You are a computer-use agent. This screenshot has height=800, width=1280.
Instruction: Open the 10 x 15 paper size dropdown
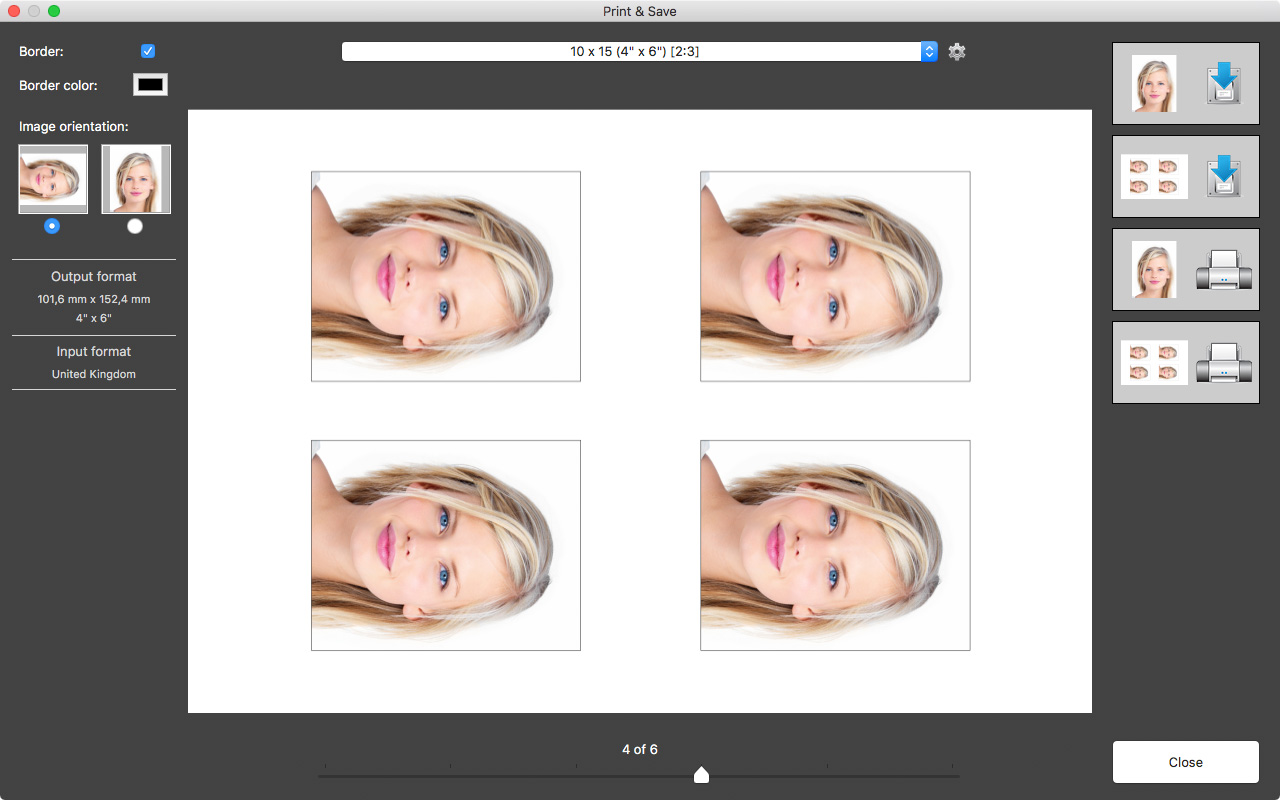click(x=640, y=51)
